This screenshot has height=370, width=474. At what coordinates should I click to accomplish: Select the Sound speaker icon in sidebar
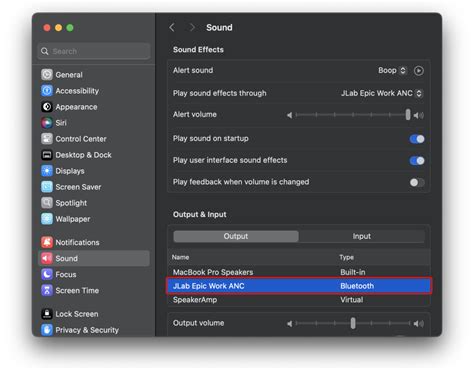(x=47, y=258)
